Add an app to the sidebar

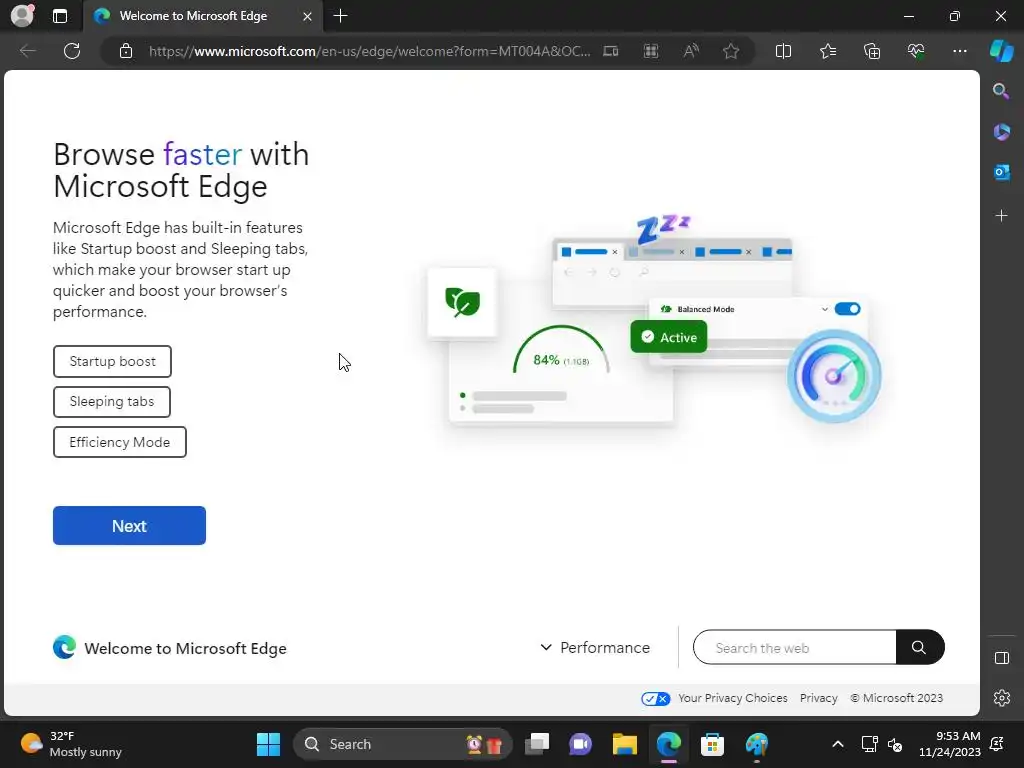[1001, 216]
